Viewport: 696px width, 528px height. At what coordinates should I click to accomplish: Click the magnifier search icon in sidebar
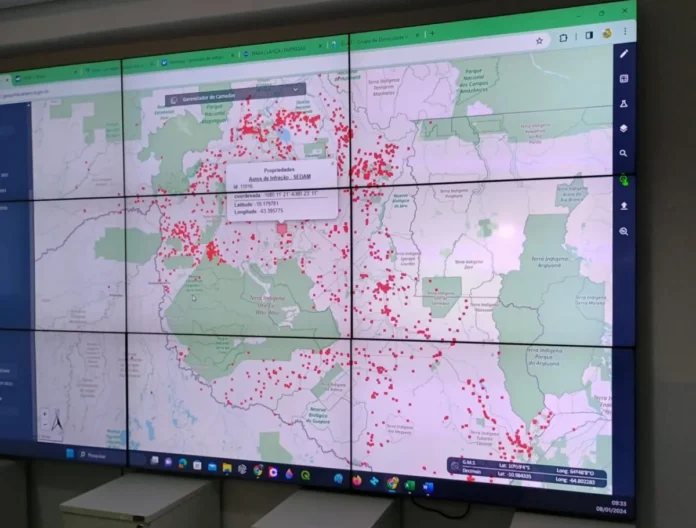[x=624, y=154]
